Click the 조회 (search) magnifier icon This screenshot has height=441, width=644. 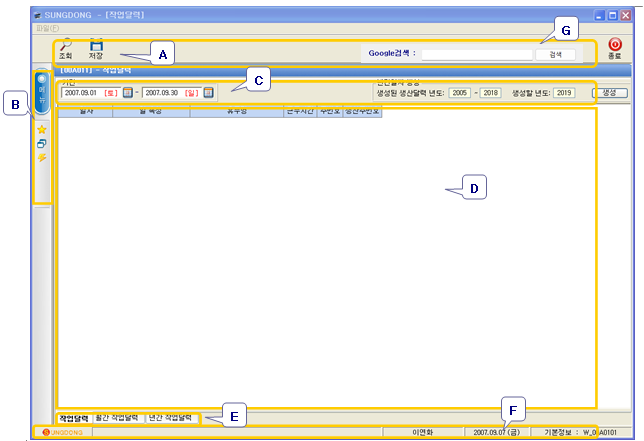(x=65, y=46)
